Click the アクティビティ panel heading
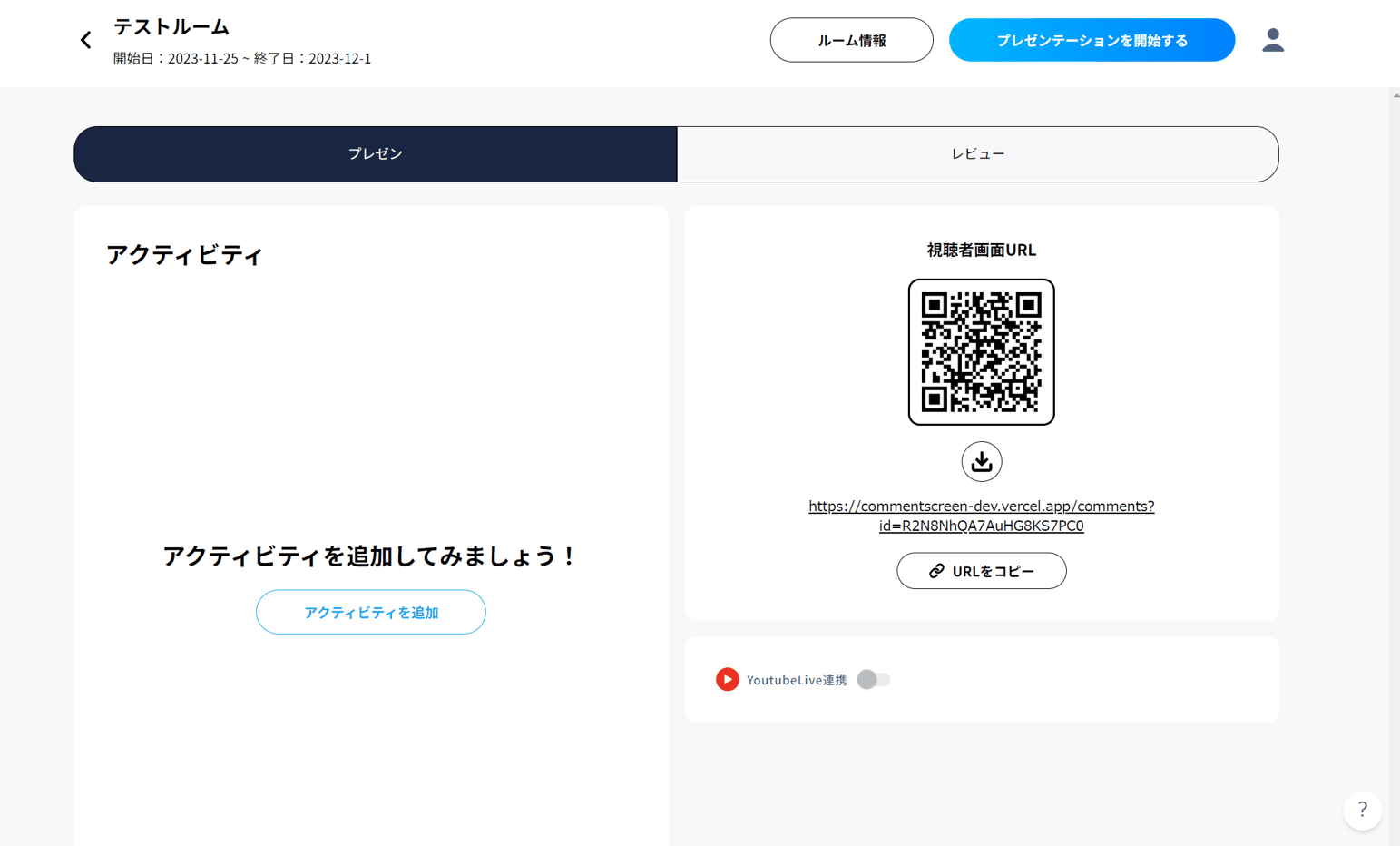1400x846 pixels. pos(184,255)
